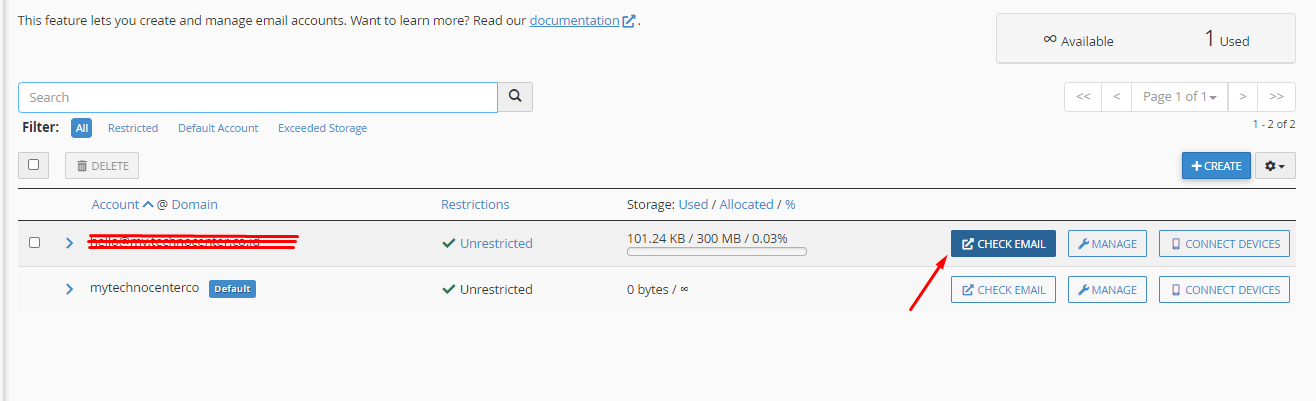Filter by Restricted accounts
The width and height of the screenshot is (1316, 401).
133,128
